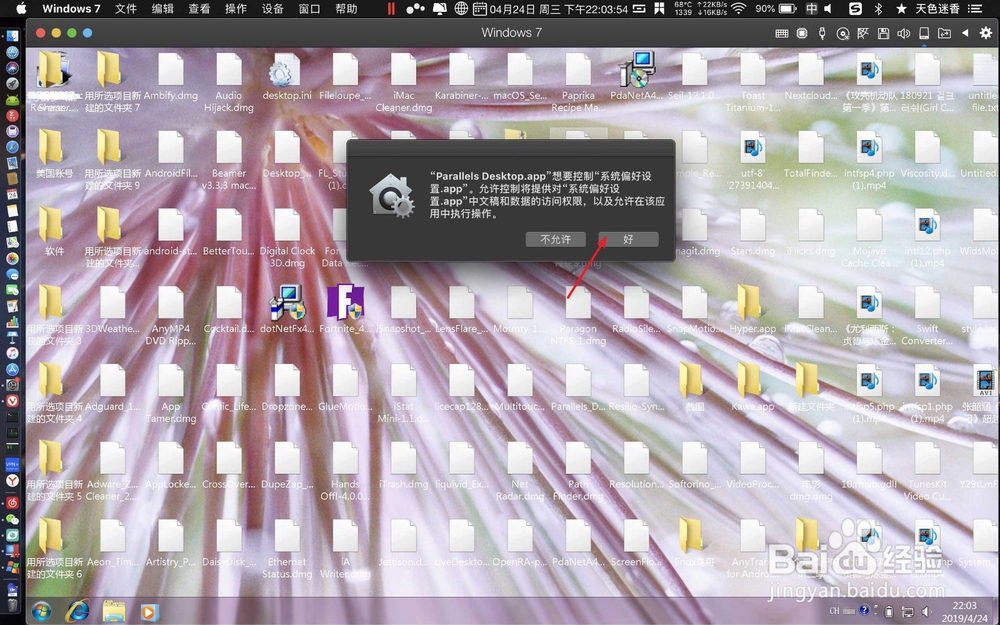Click the Bluetooth icon in menu bar

point(878,8)
